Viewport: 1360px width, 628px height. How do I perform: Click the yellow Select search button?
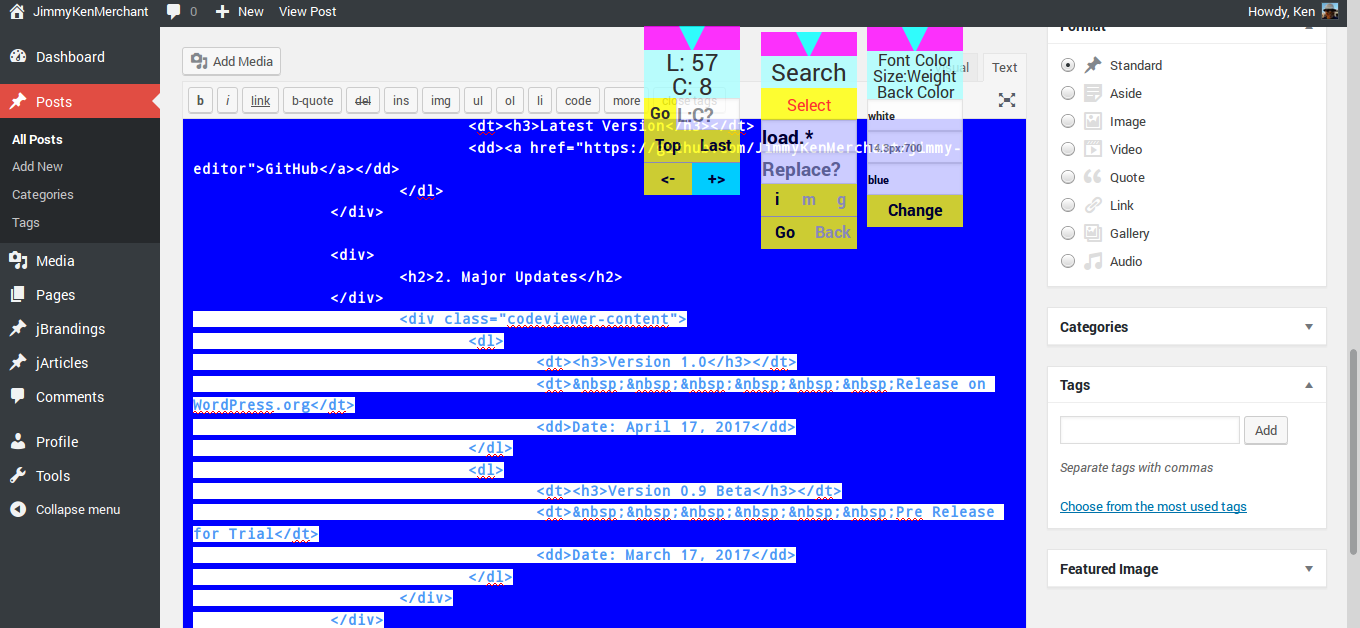point(809,105)
